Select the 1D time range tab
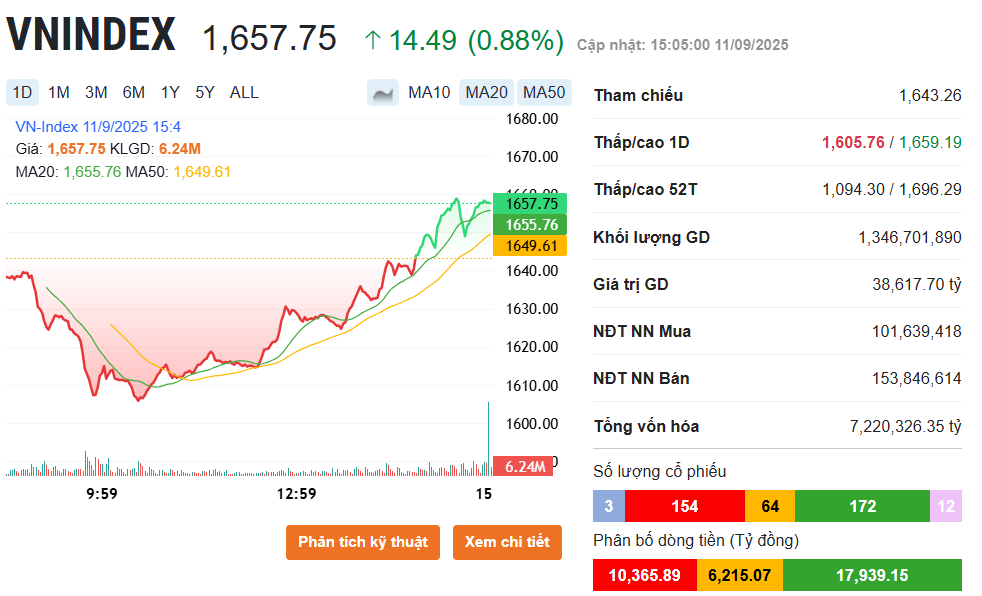This screenshot has width=982, height=596. (x=23, y=93)
